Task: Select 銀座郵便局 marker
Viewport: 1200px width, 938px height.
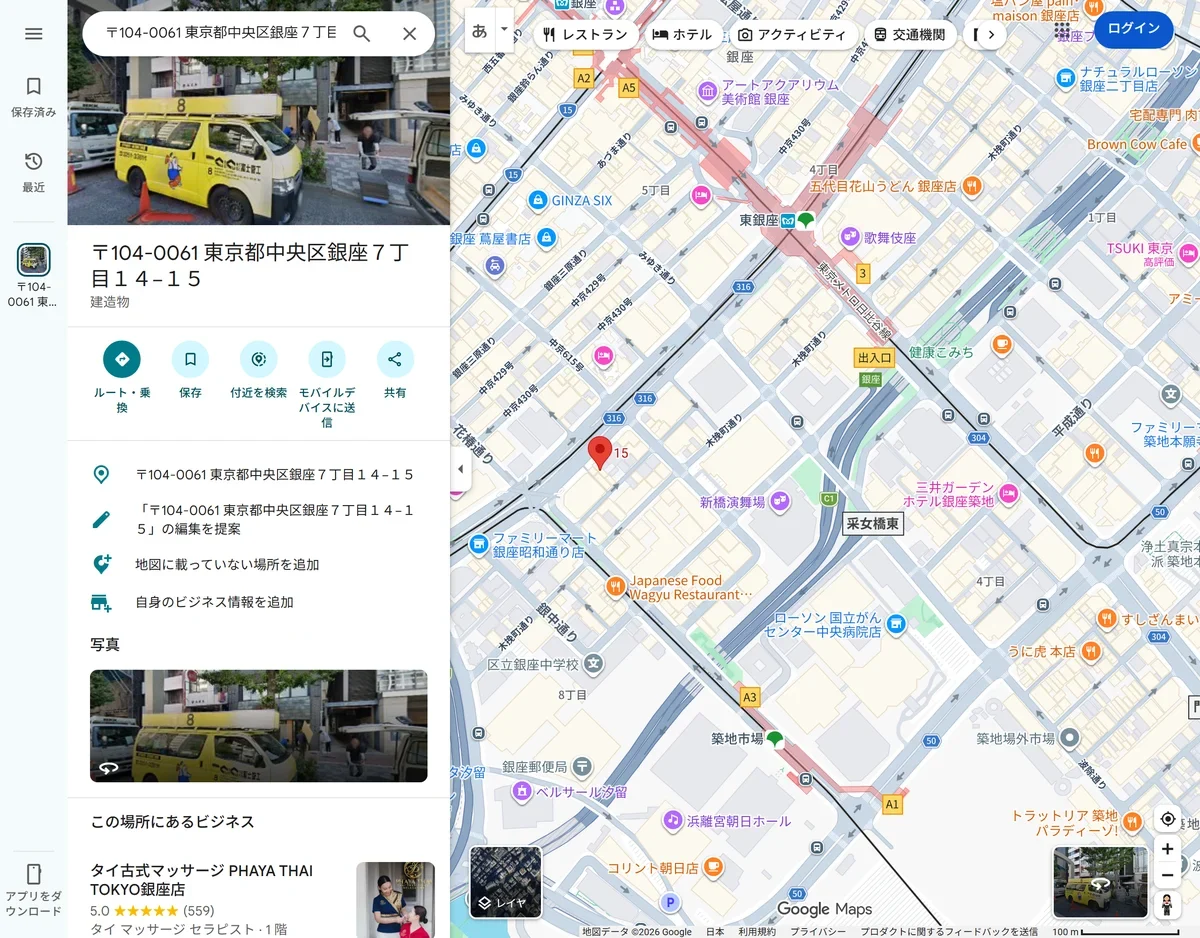Action: (x=582, y=766)
